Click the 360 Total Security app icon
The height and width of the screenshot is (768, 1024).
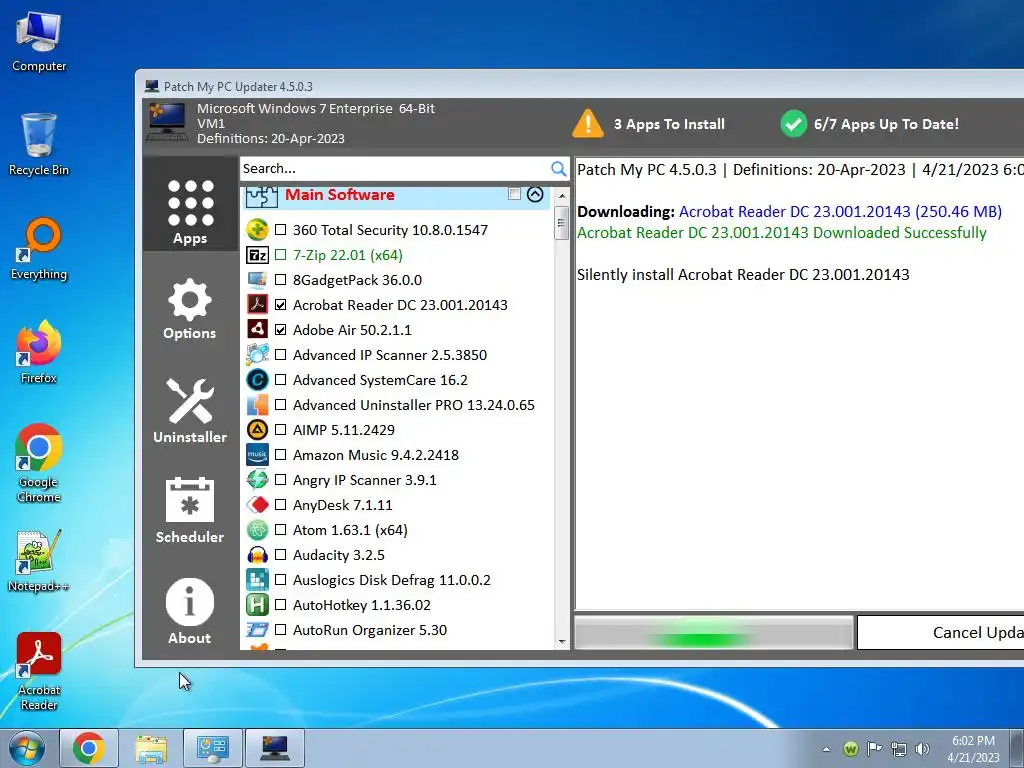point(257,230)
